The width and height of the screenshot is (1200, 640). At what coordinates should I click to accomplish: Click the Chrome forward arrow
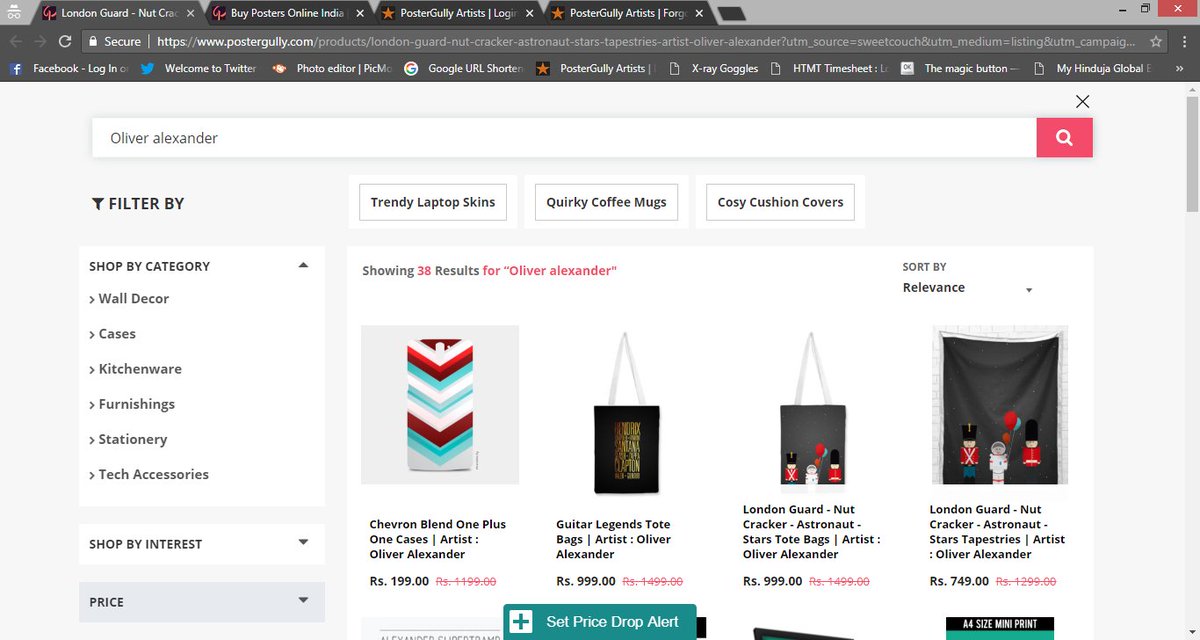pyautogui.click(x=40, y=42)
